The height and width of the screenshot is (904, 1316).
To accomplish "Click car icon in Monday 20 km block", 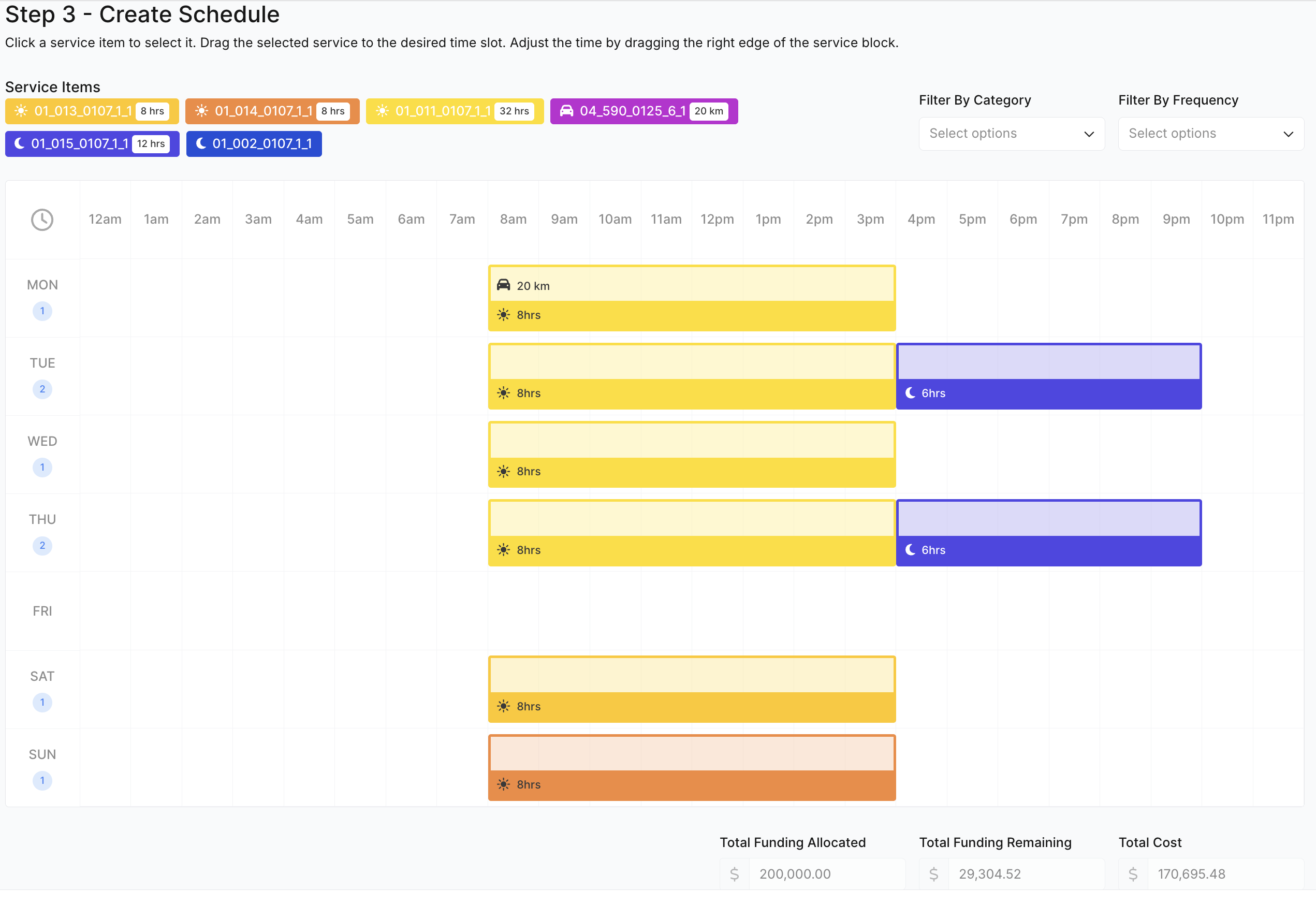I will (503, 285).
